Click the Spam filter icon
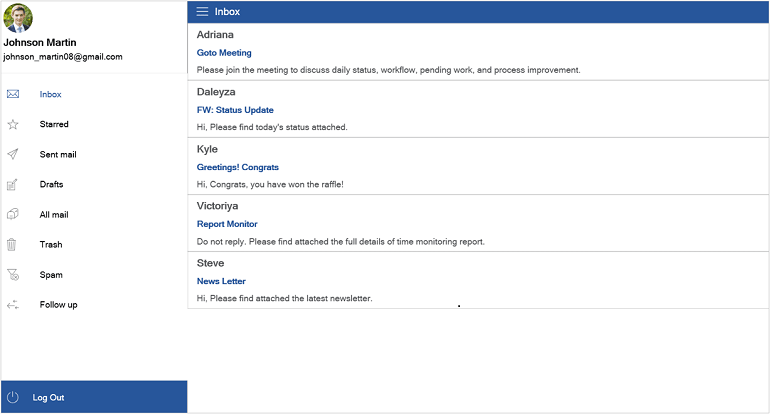 pyautogui.click(x=13, y=274)
